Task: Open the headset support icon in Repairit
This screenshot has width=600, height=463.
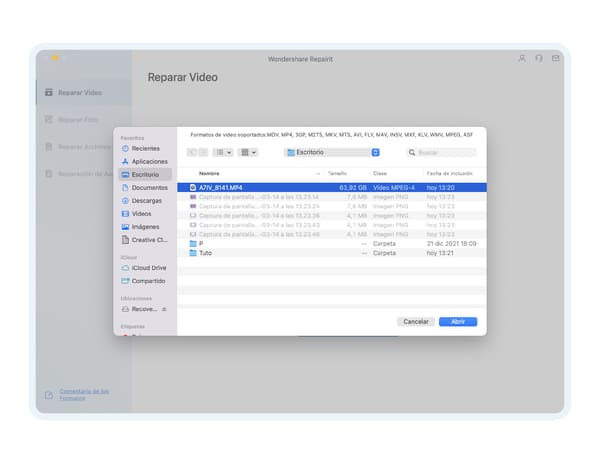Action: pos(539,59)
